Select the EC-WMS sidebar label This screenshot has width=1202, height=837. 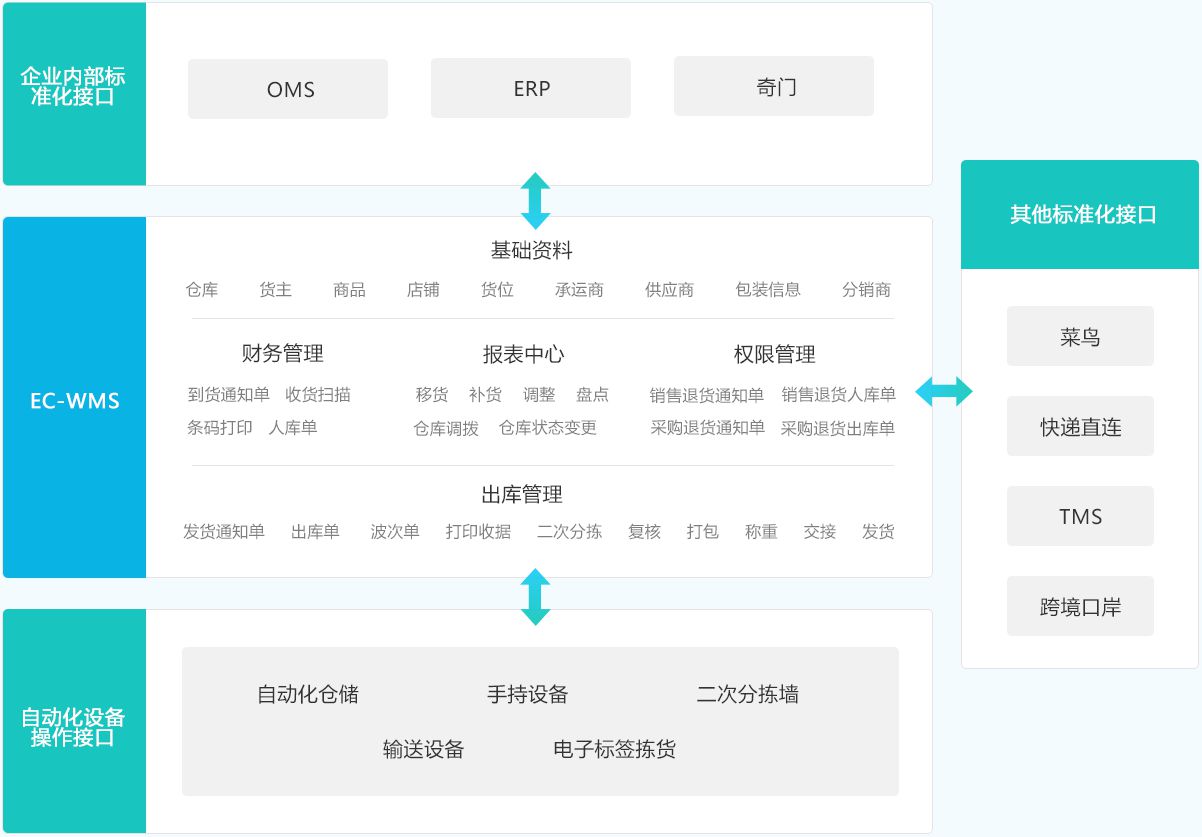[73, 401]
